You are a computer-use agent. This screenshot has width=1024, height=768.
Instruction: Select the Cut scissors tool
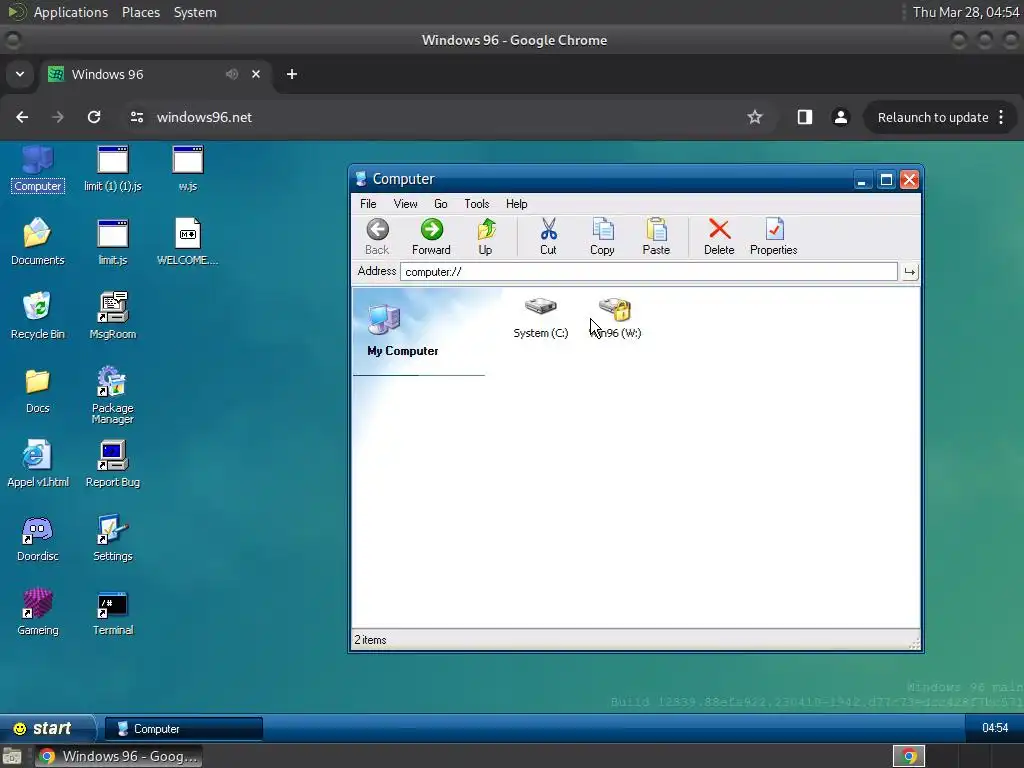click(x=549, y=236)
